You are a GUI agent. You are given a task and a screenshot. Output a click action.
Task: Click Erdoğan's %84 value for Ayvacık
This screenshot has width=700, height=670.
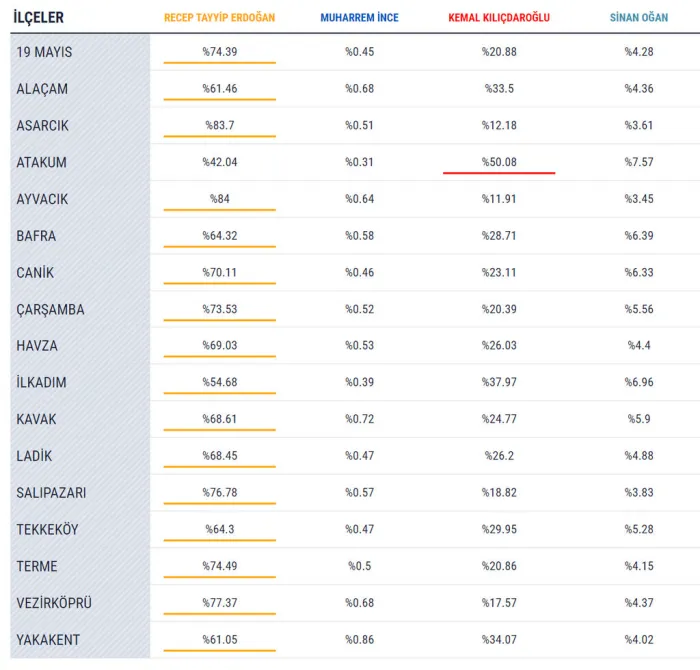220,199
